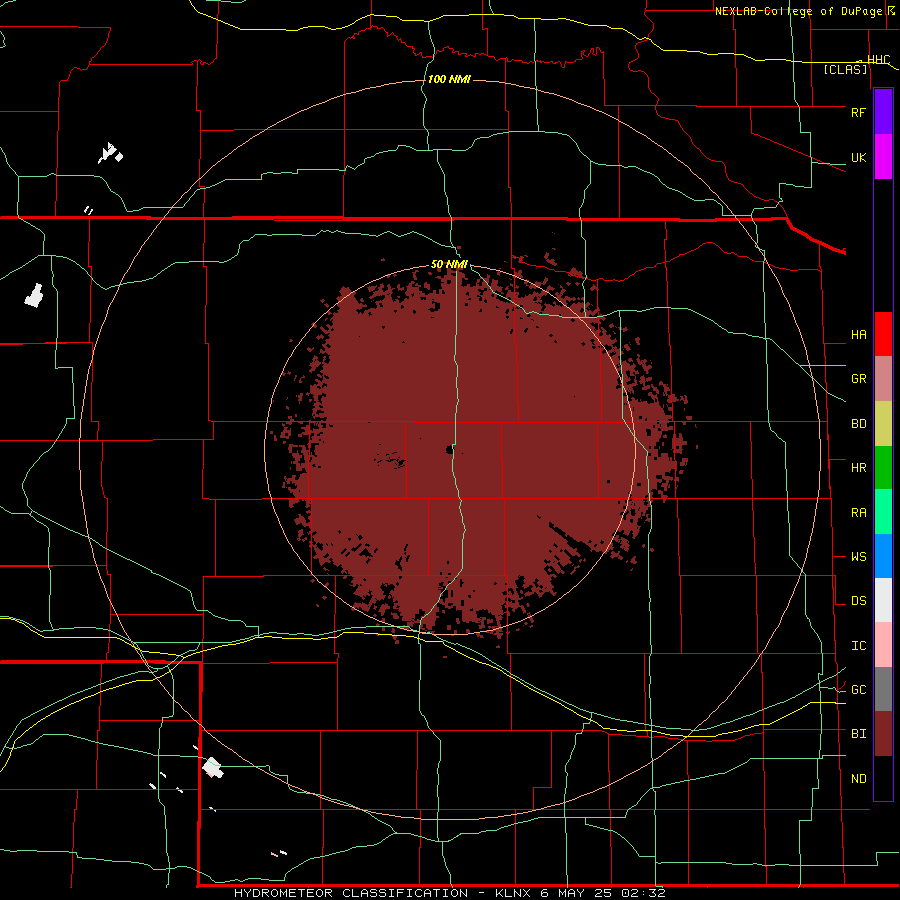Click the GR pink legend swatch

pos(883,378)
